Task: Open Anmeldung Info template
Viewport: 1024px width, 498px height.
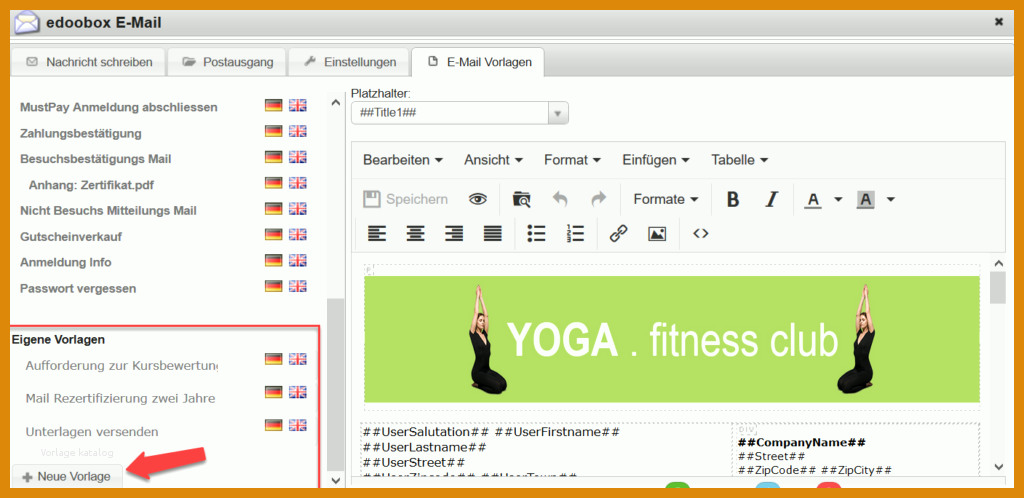Action: click(66, 262)
